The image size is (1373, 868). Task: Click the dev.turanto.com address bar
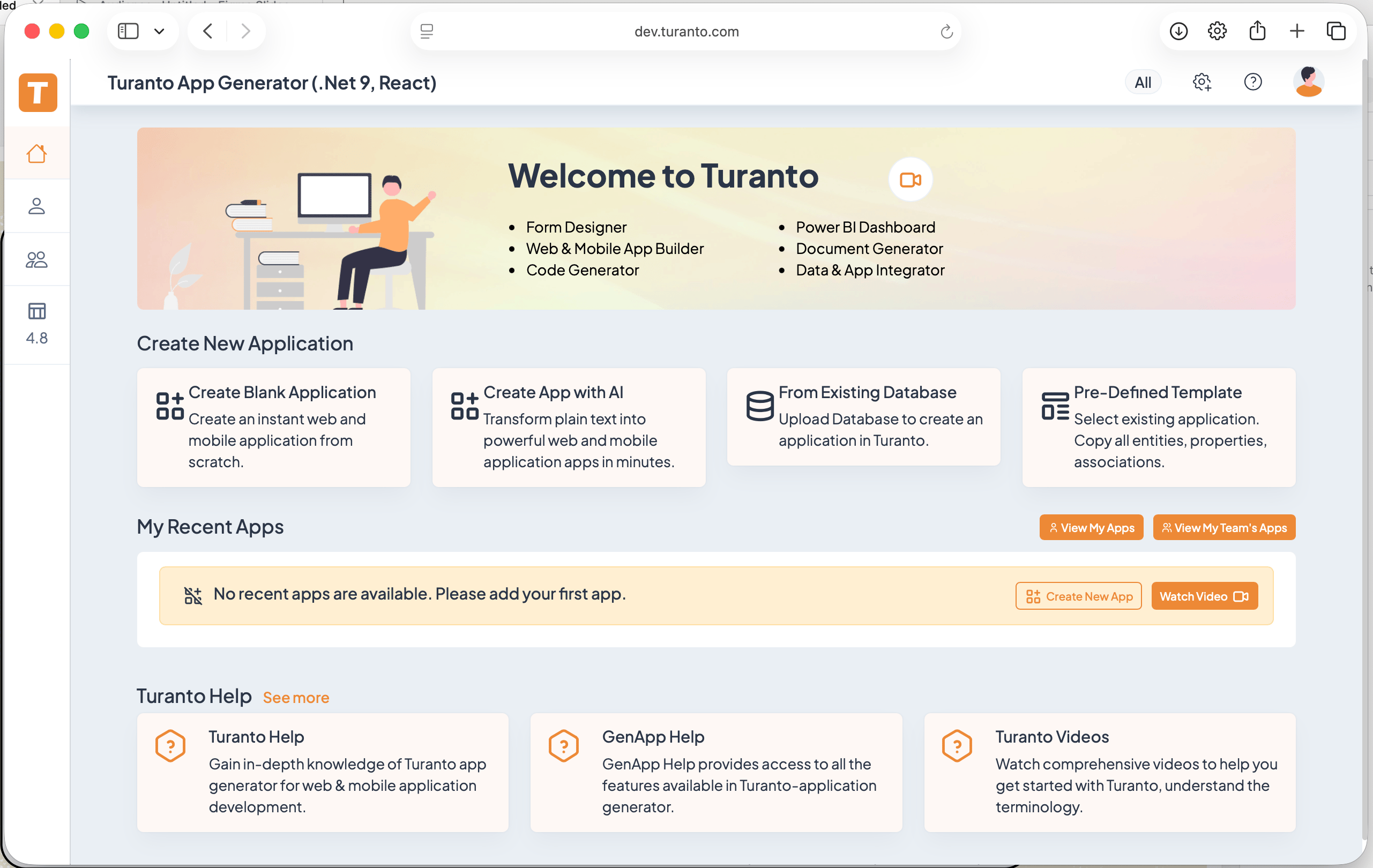coord(686,32)
